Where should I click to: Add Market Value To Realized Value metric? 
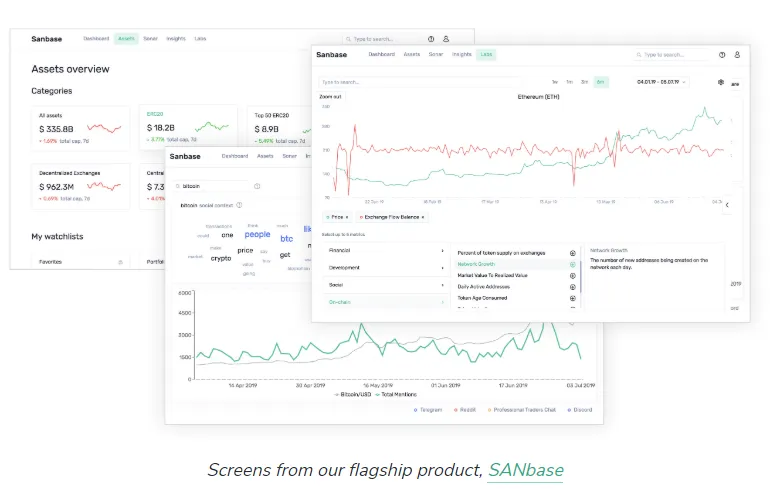(x=572, y=276)
